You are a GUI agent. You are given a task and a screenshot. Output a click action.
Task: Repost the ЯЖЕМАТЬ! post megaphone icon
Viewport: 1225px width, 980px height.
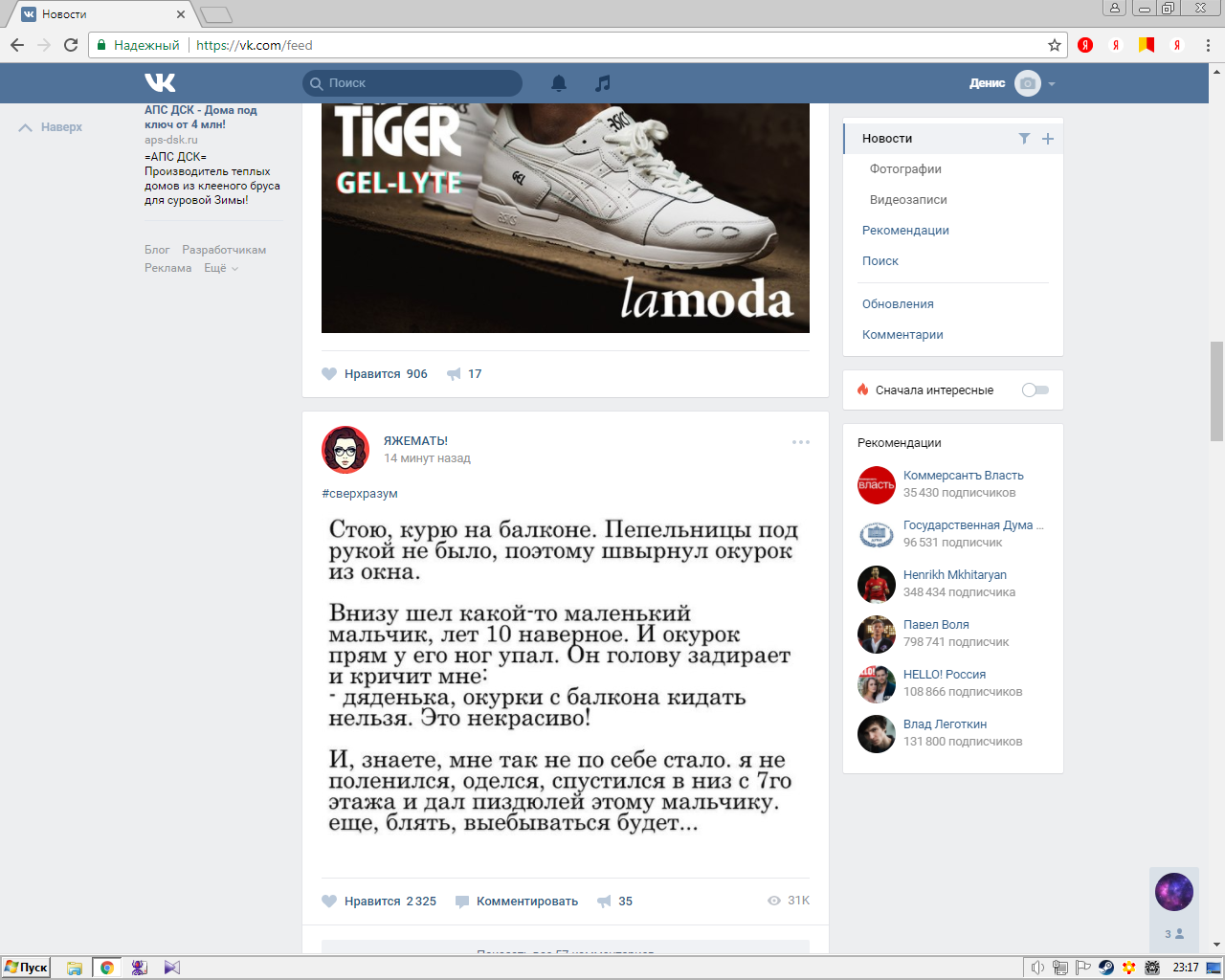coord(604,902)
